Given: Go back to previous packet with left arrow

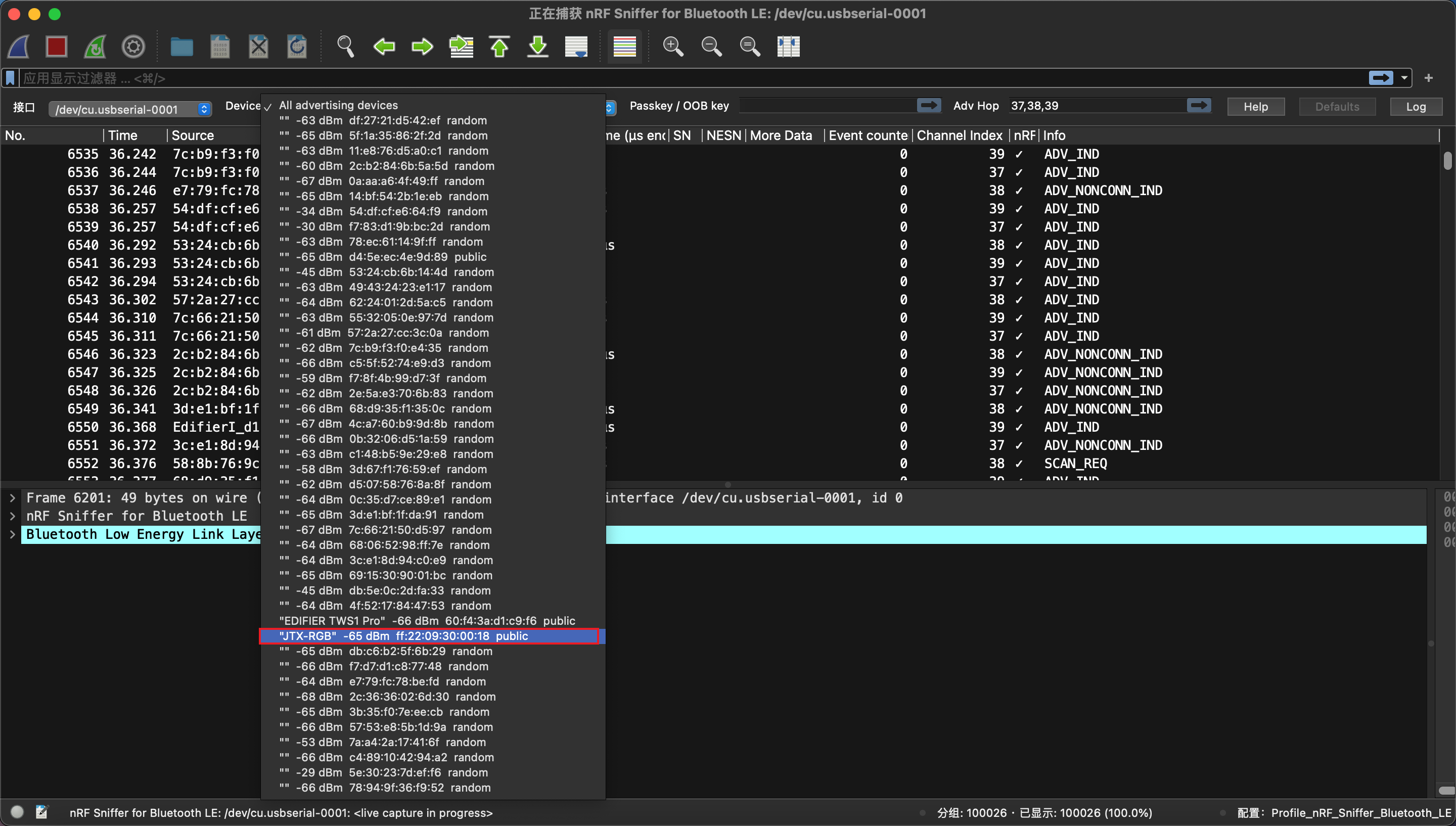Looking at the screenshot, I should pyautogui.click(x=384, y=46).
